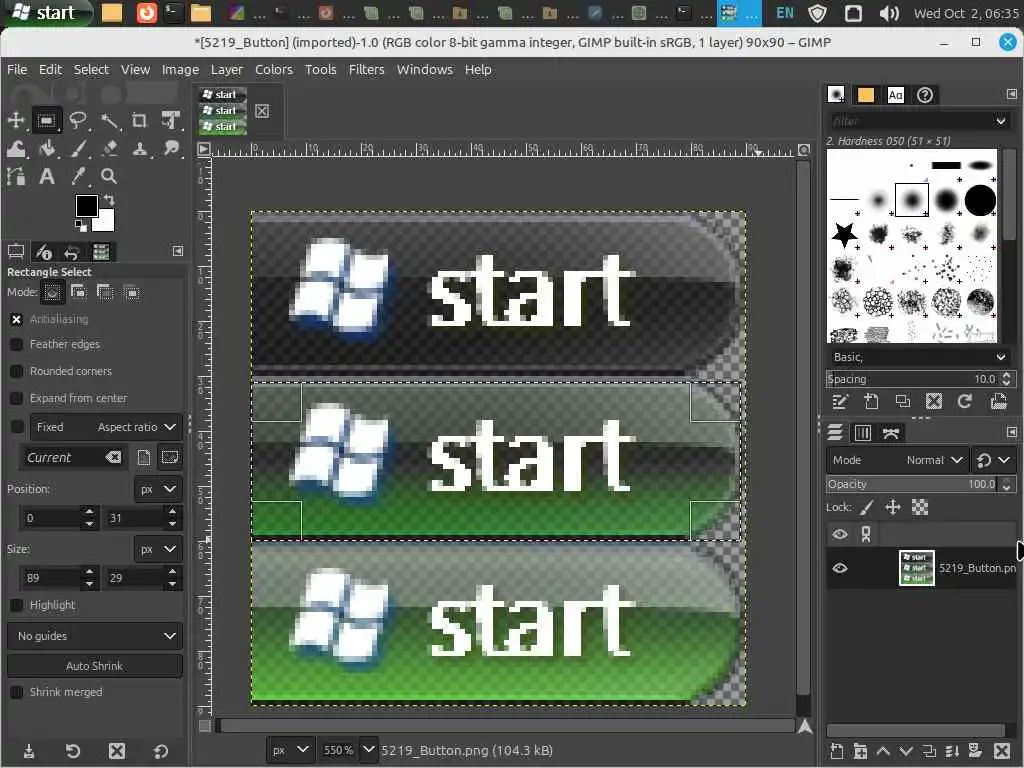Duplicate the current layer
The height and width of the screenshot is (768, 1024).
coord(929,751)
